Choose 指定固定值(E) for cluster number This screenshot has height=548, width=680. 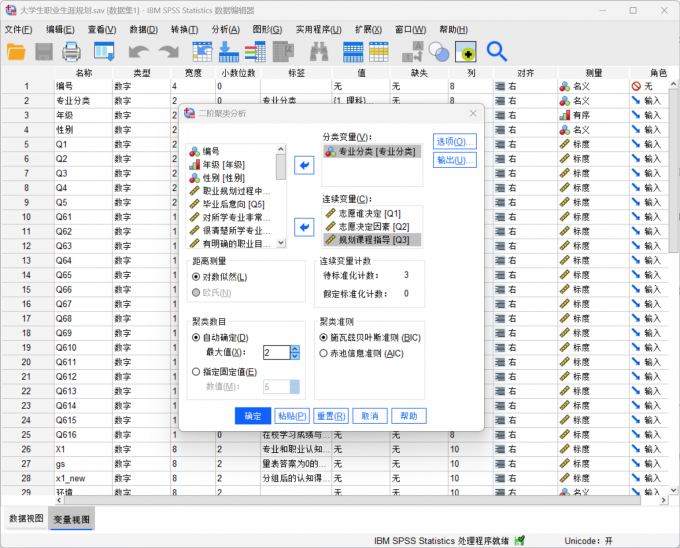(224, 372)
